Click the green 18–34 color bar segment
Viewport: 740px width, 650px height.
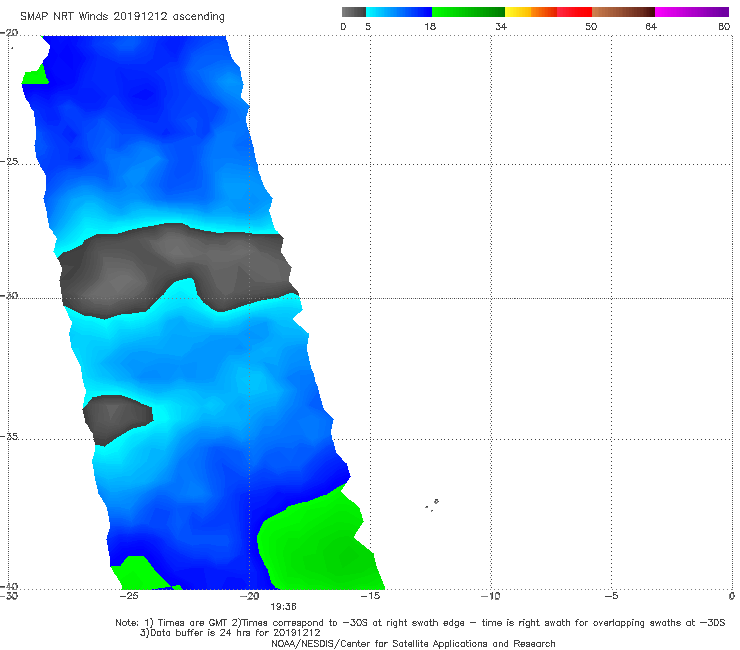pos(468,12)
